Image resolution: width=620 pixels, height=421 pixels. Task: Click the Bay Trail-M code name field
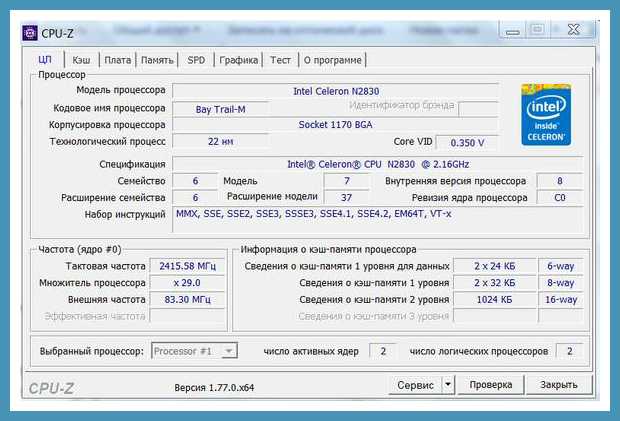[220, 109]
